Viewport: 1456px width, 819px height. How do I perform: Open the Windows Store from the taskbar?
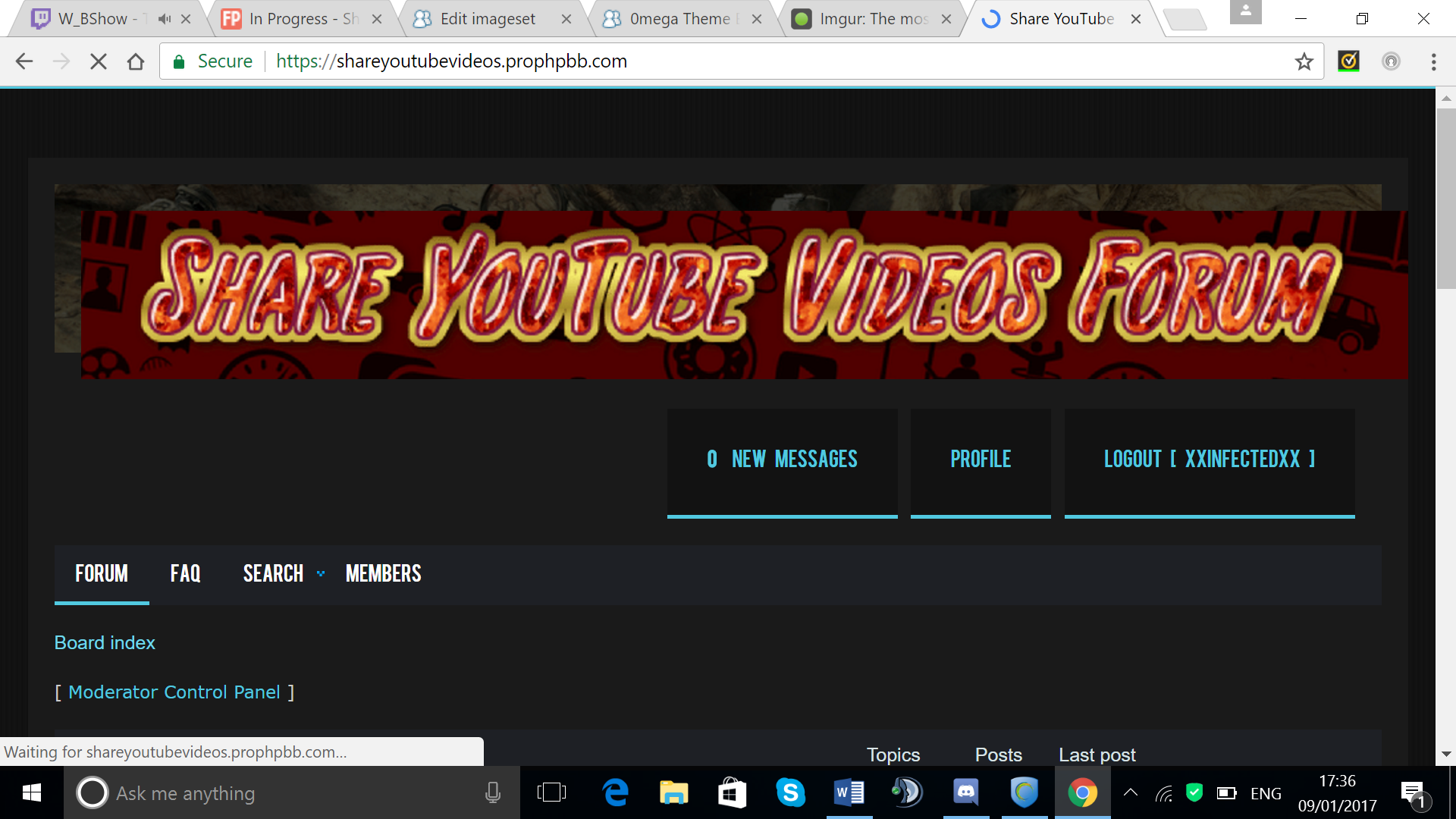pyautogui.click(x=732, y=792)
